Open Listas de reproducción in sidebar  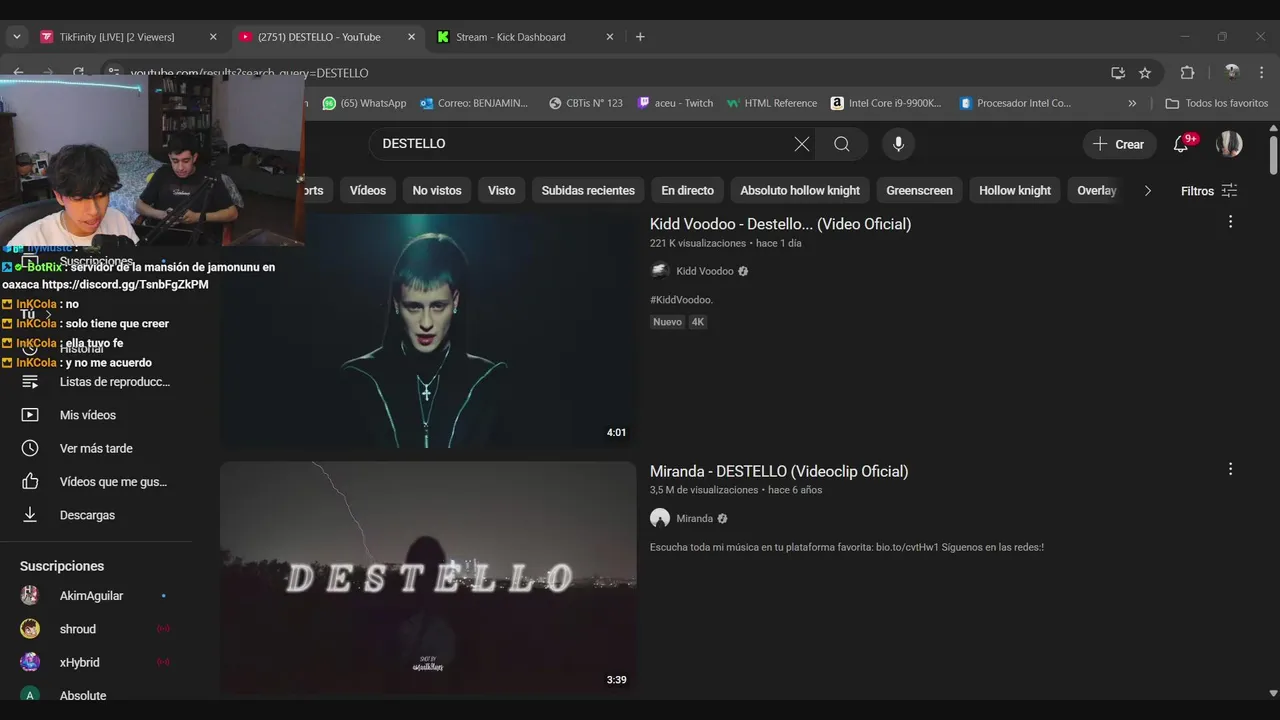(x=96, y=382)
